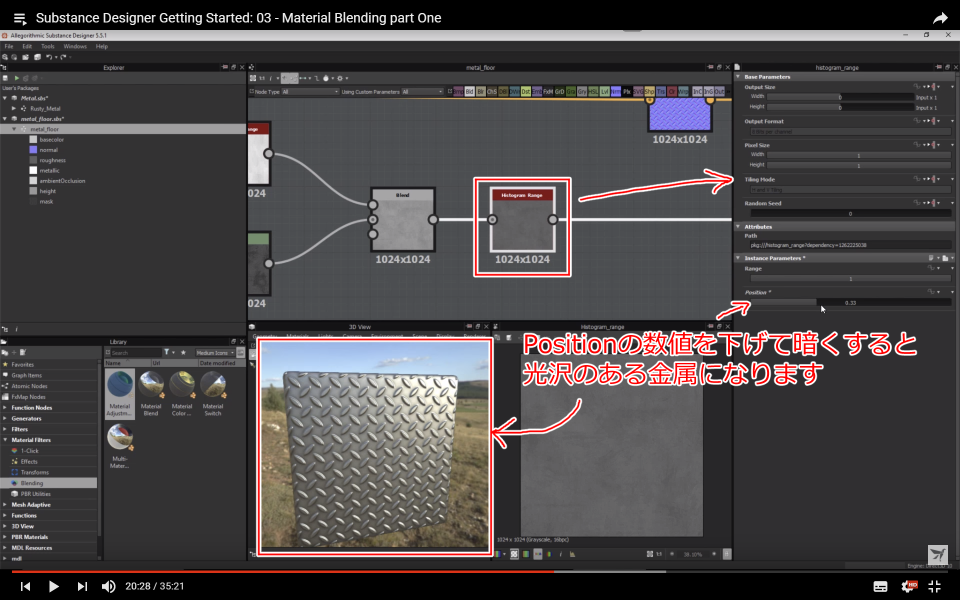960x600 pixels.
Task: Open the Node Type dropdown
Action: [x=310, y=92]
